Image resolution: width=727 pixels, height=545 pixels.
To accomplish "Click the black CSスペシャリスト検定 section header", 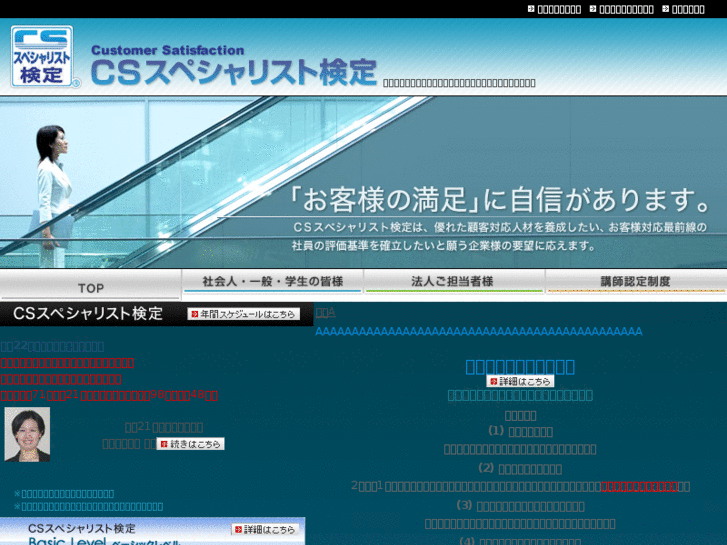I will [157, 314].
